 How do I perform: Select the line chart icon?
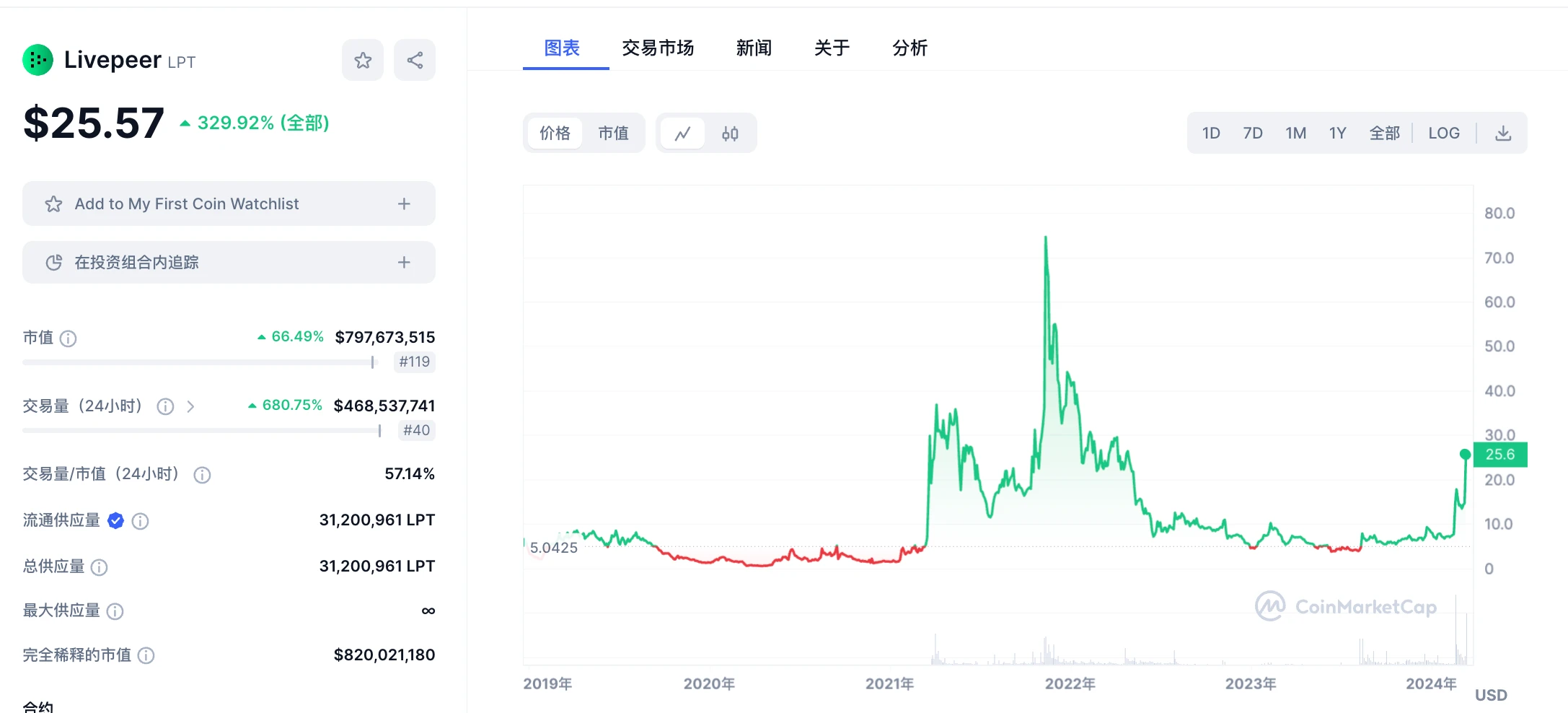(x=682, y=133)
